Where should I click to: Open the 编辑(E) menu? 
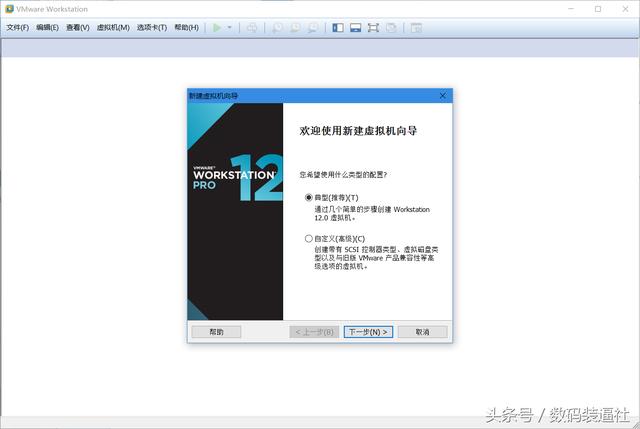47,27
